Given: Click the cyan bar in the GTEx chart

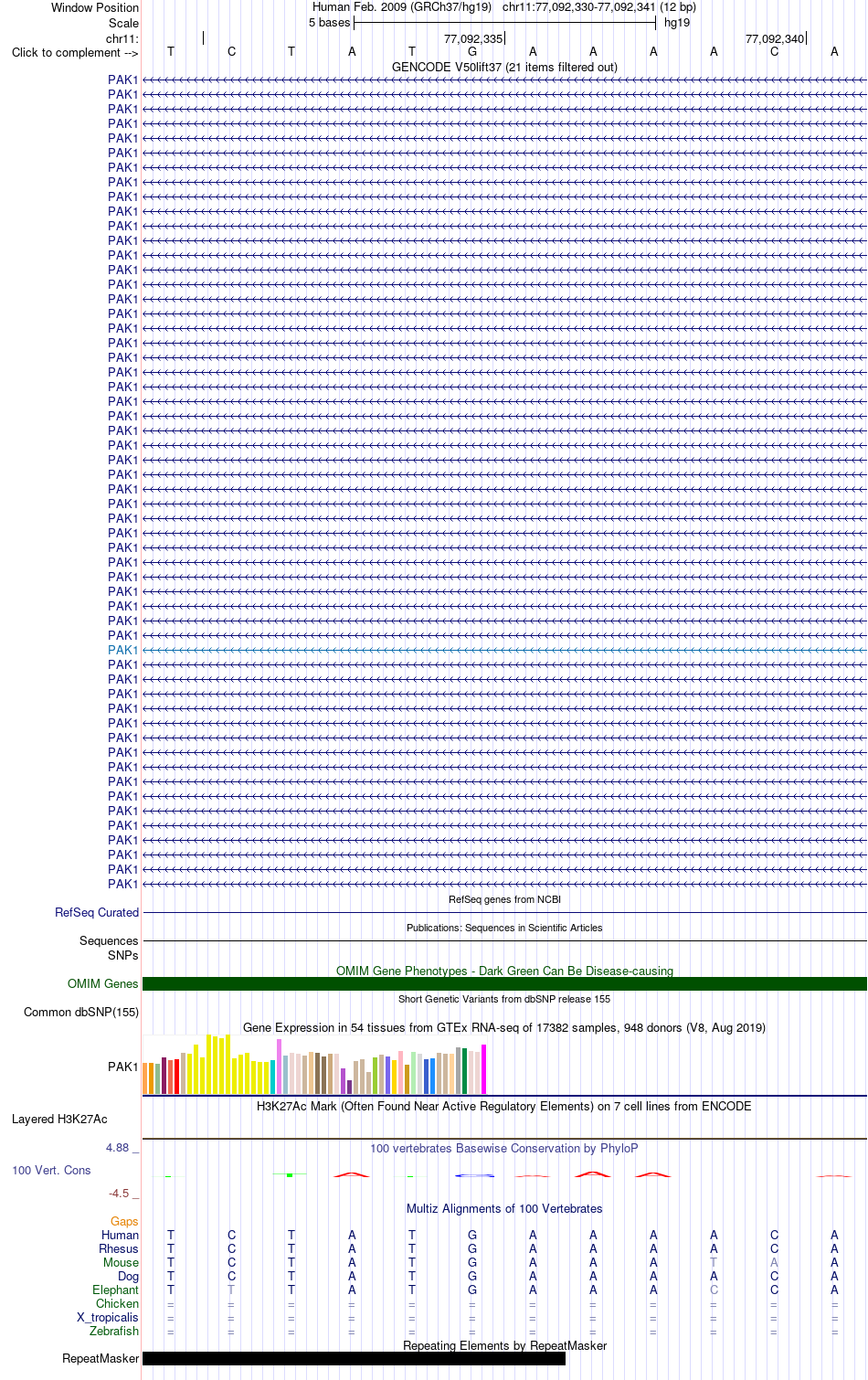Looking at the screenshot, I should (273, 1077).
